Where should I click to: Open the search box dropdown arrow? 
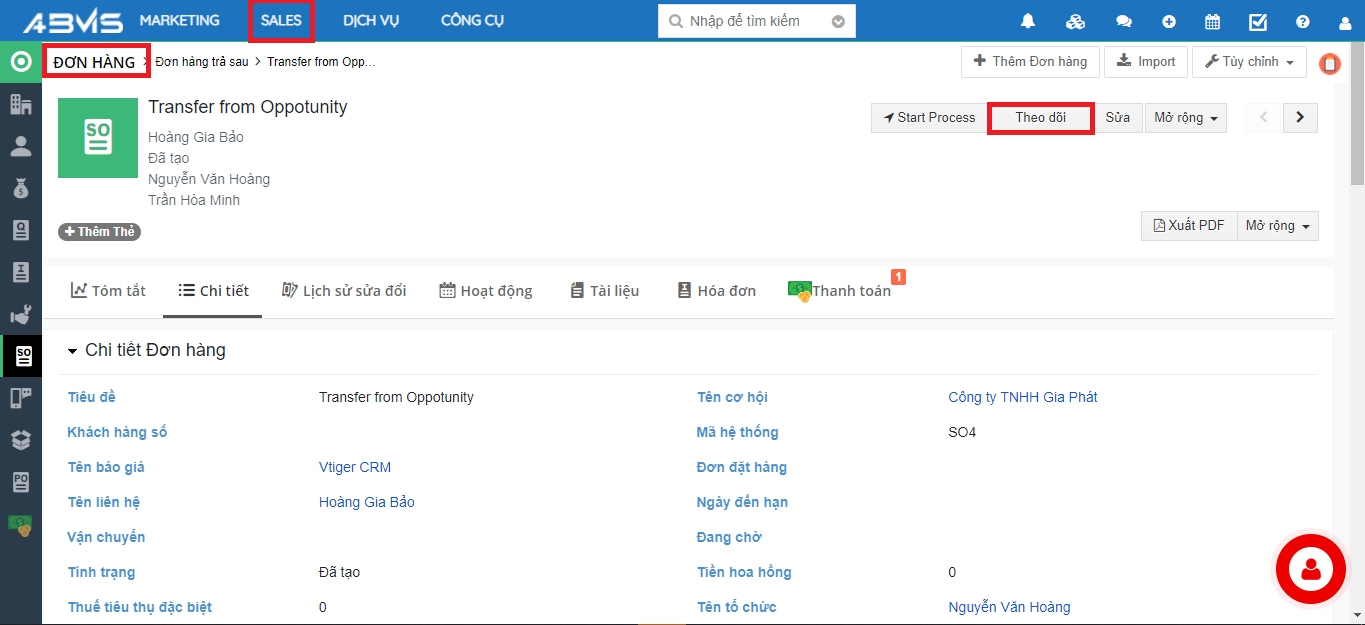[838, 21]
